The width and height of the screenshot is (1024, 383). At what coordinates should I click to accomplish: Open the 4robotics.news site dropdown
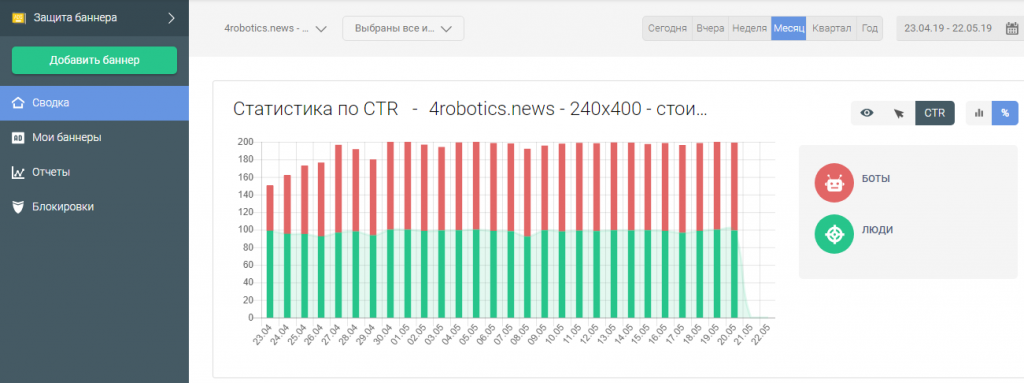click(275, 29)
